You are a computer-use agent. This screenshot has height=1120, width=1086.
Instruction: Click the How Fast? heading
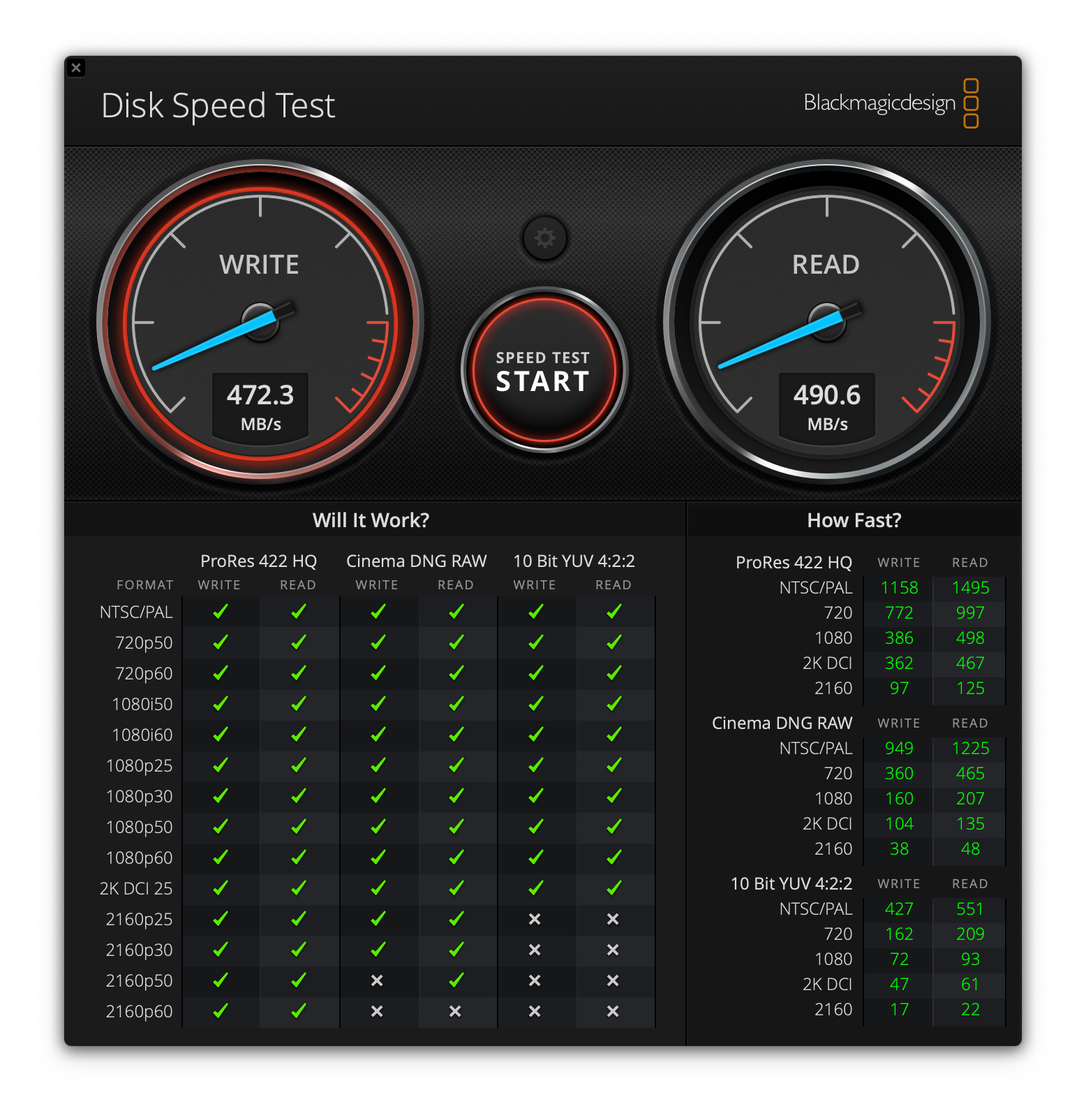click(854, 520)
